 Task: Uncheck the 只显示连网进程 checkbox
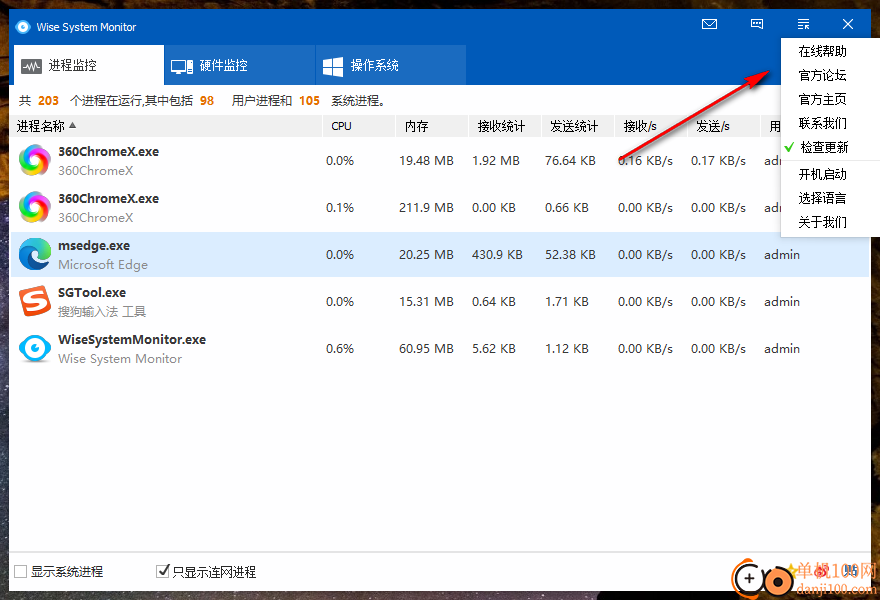point(162,571)
